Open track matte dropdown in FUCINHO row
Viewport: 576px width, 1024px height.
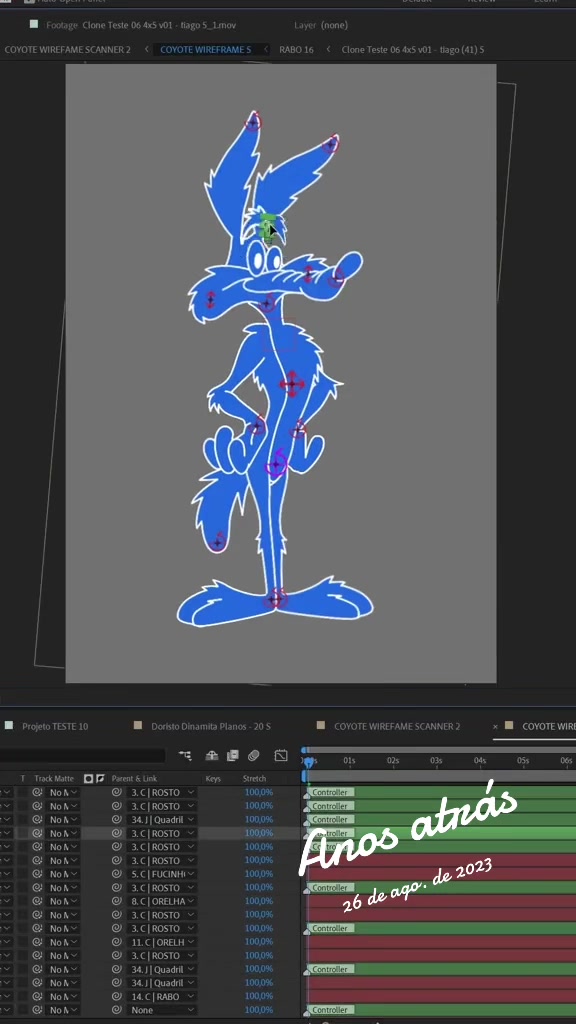click(63, 874)
